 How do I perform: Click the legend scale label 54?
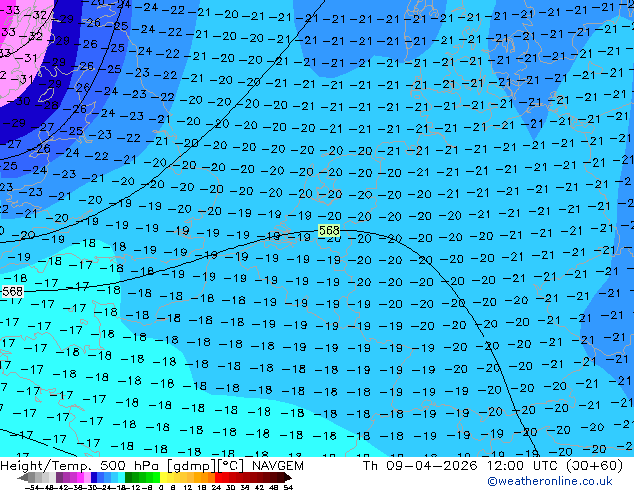click(x=288, y=487)
